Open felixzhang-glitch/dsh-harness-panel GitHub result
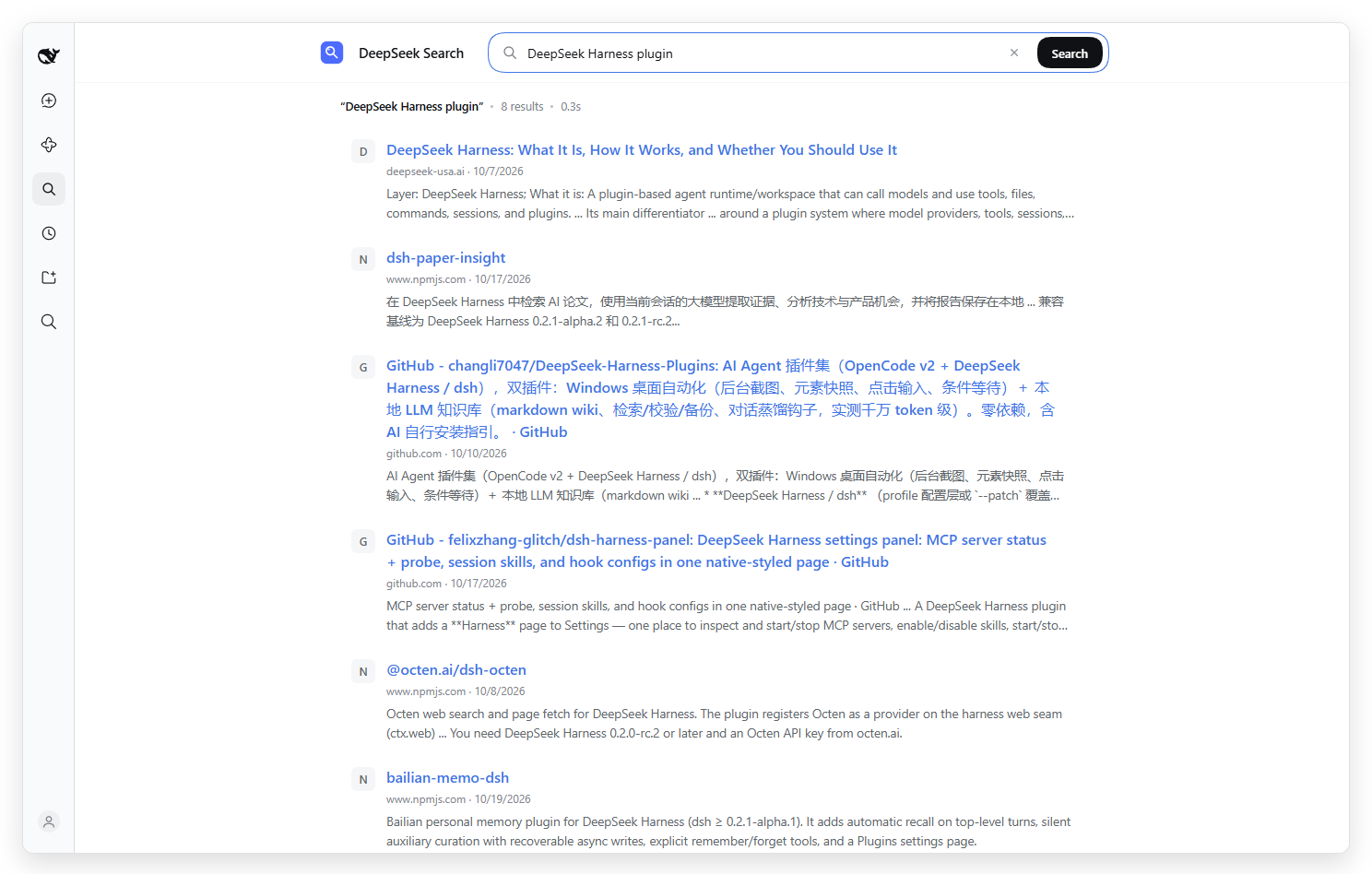The height and width of the screenshot is (874, 1372). coord(716,551)
